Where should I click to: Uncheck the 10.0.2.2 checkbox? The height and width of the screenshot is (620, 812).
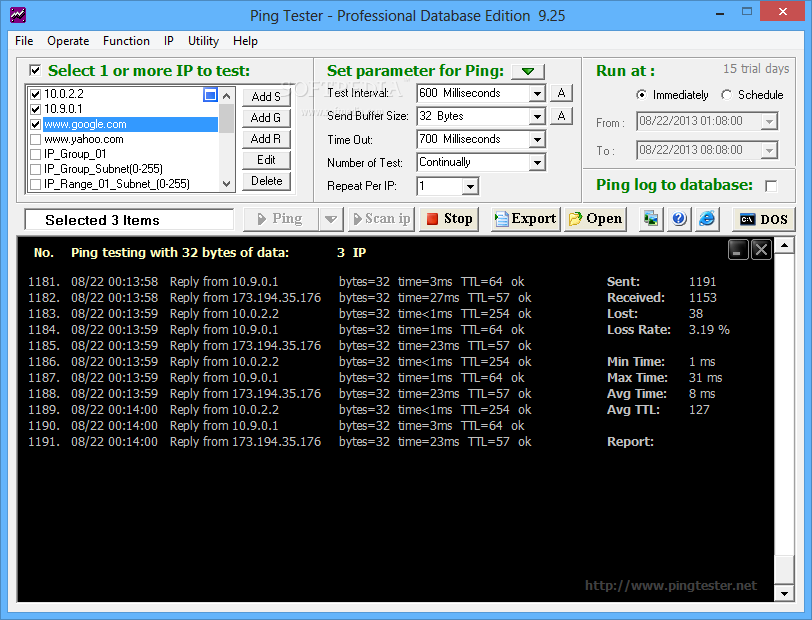[36, 94]
